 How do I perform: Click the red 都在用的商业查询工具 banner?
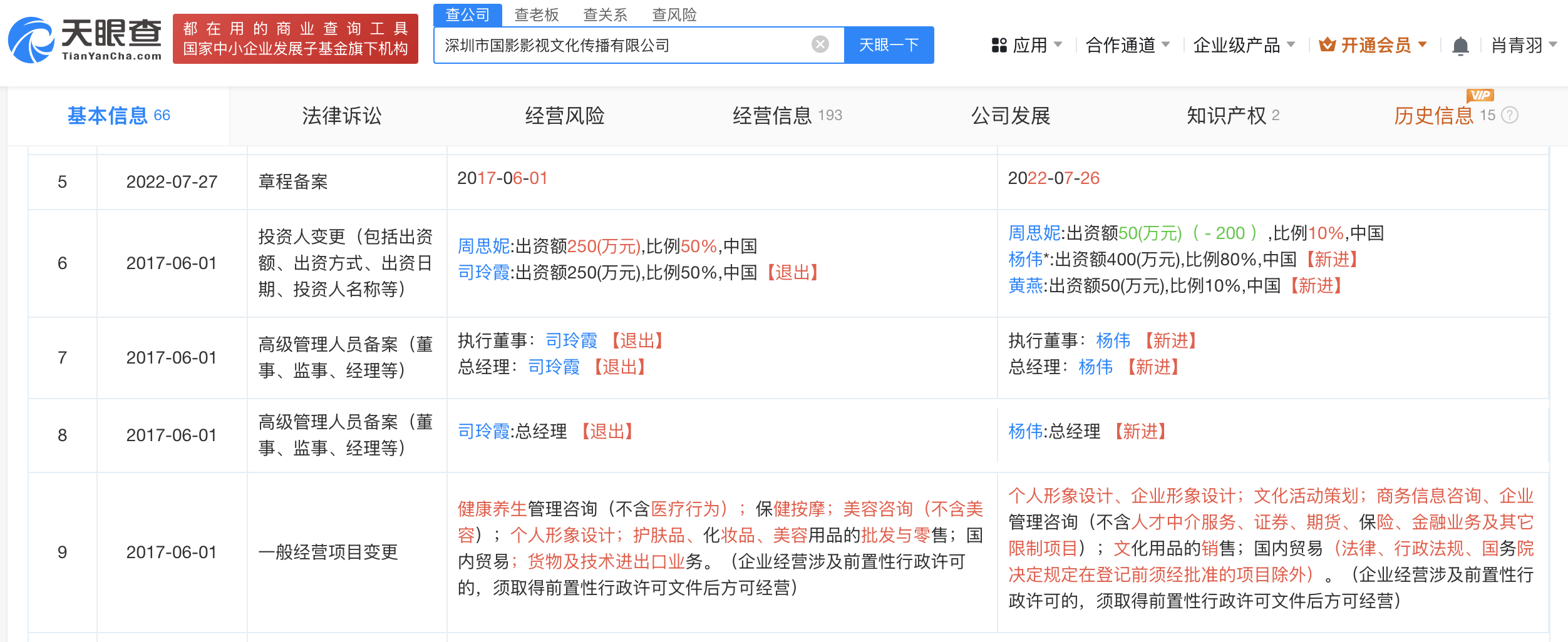[x=296, y=39]
